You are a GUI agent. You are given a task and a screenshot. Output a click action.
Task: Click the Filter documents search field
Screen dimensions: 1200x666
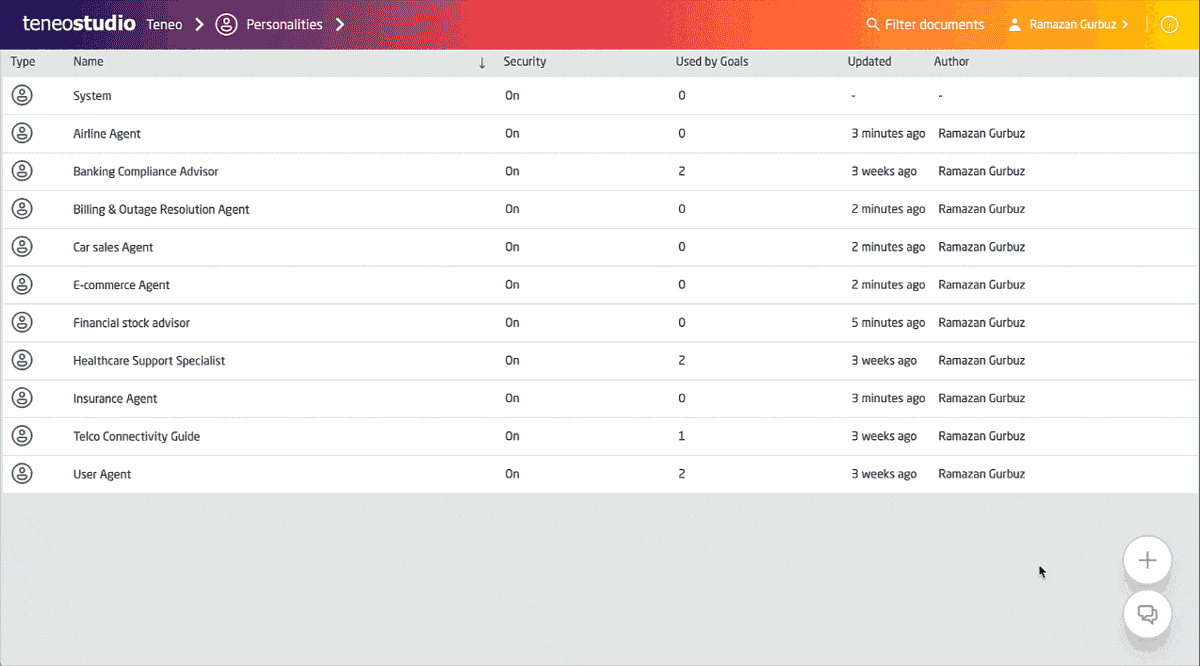click(x=925, y=25)
